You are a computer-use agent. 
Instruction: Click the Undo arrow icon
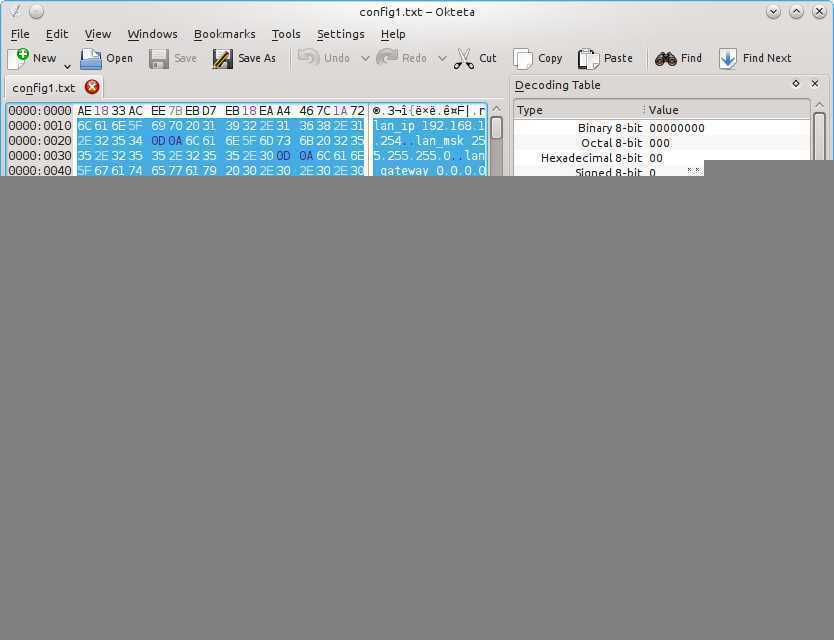308,57
